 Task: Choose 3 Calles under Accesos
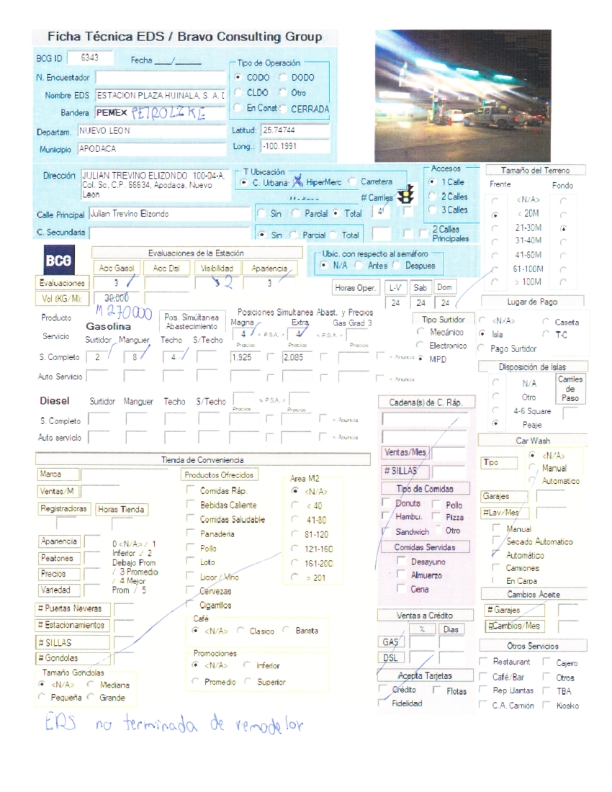[432, 209]
